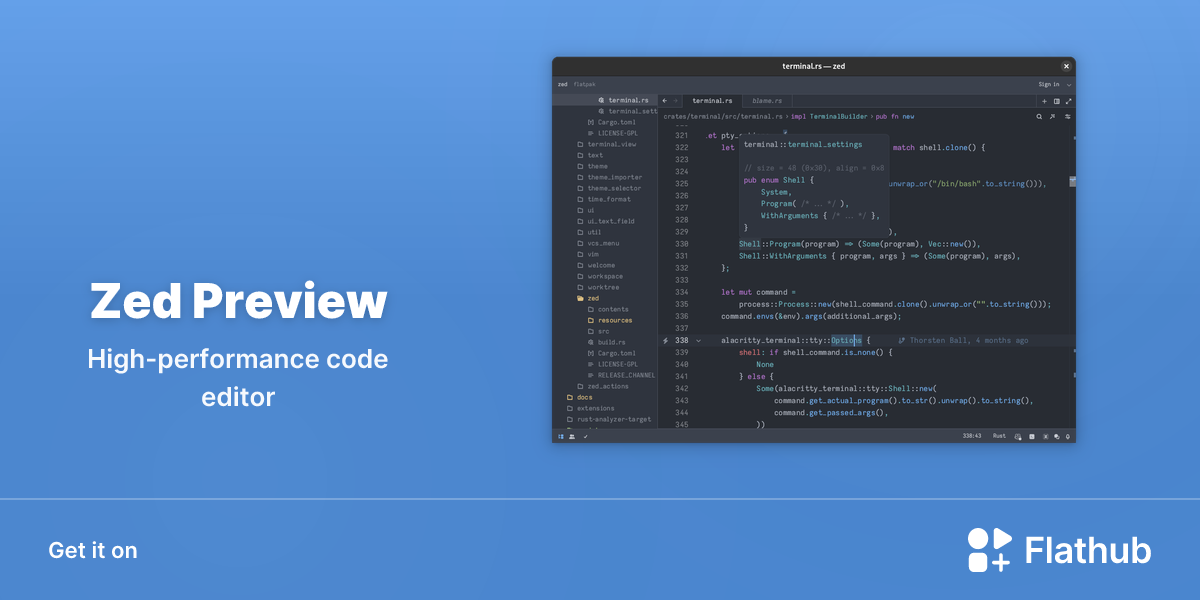Click the Thorsten Ball blame annotation
The height and width of the screenshot is (600, 1200).
coord(964,340)
